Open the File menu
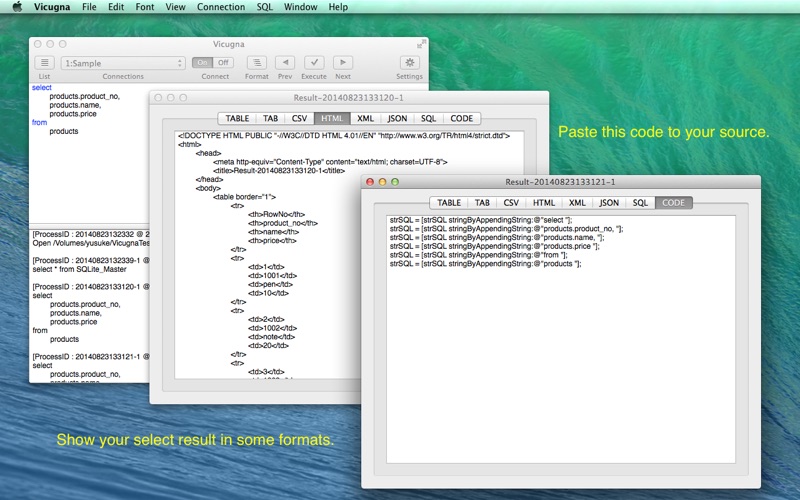Viewport: 800px width, 500px height. pyautogui.click(x=89, y=7)
